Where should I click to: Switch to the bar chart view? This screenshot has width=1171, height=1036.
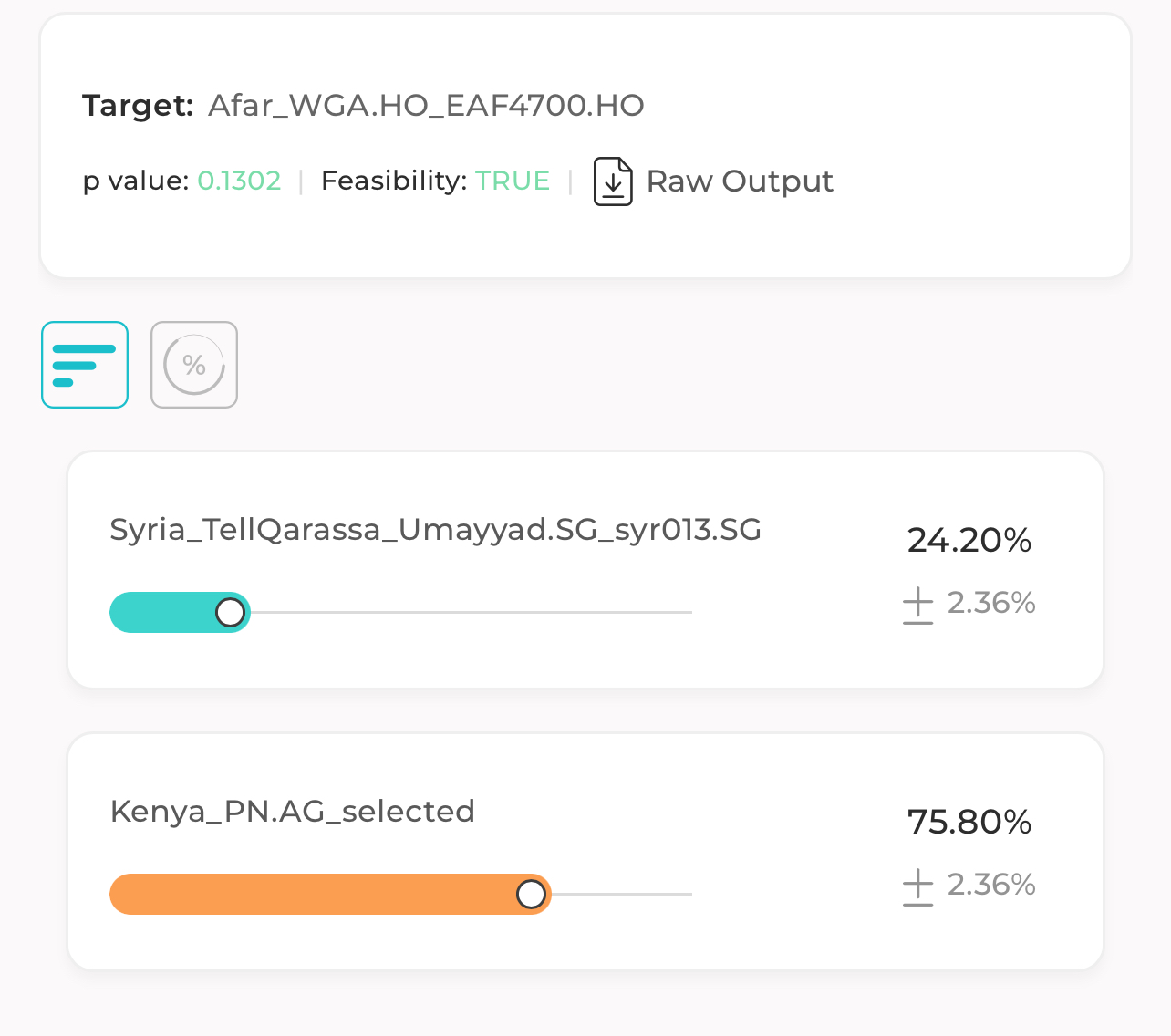[85, 365]
